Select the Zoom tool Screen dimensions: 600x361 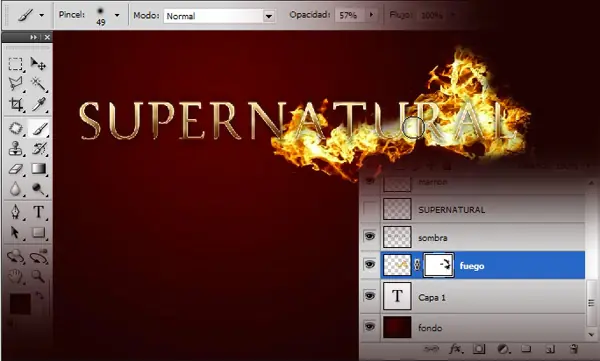pyautogui.click(x=38, y=276)
